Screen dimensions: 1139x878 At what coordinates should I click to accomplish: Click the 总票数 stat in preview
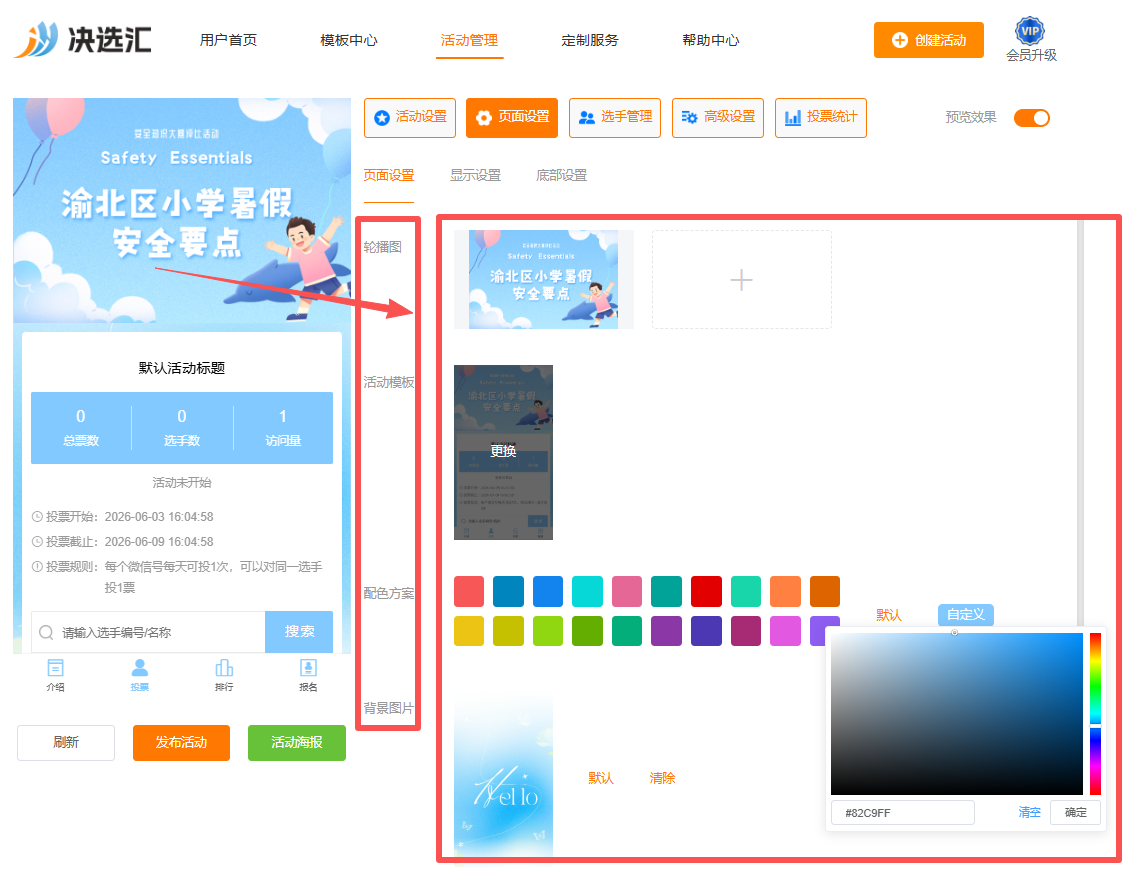click(x=81, y=428)
